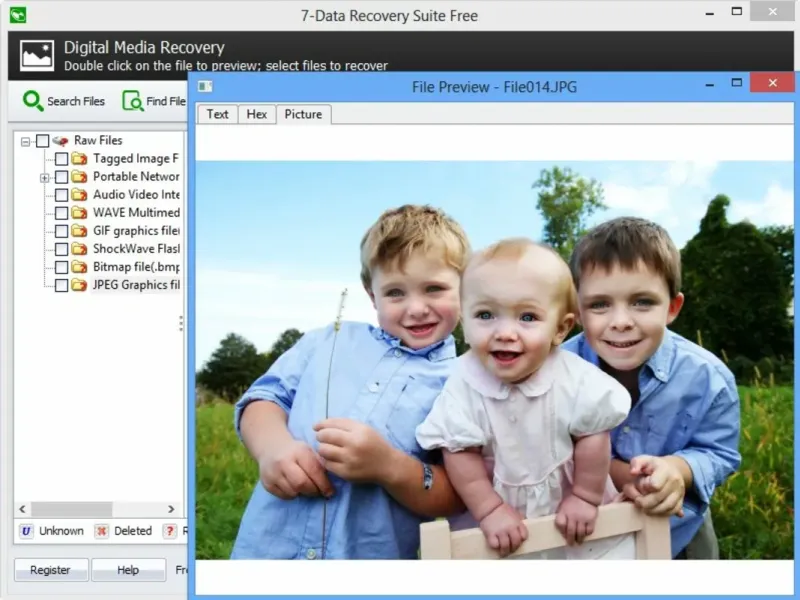Check the Raw Files root checkbox
800x600 pixels.
click(43, 141)
